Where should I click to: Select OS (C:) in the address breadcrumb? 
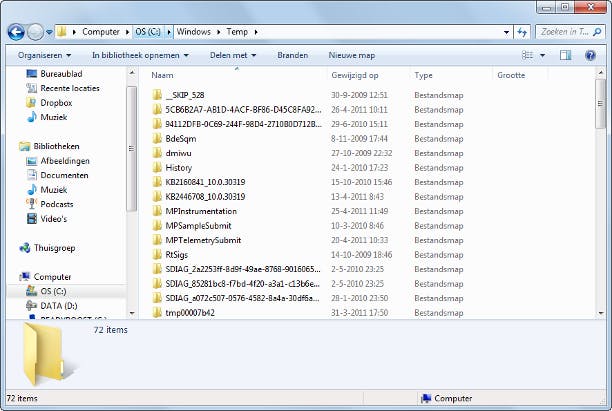click(x=148, y=32)
